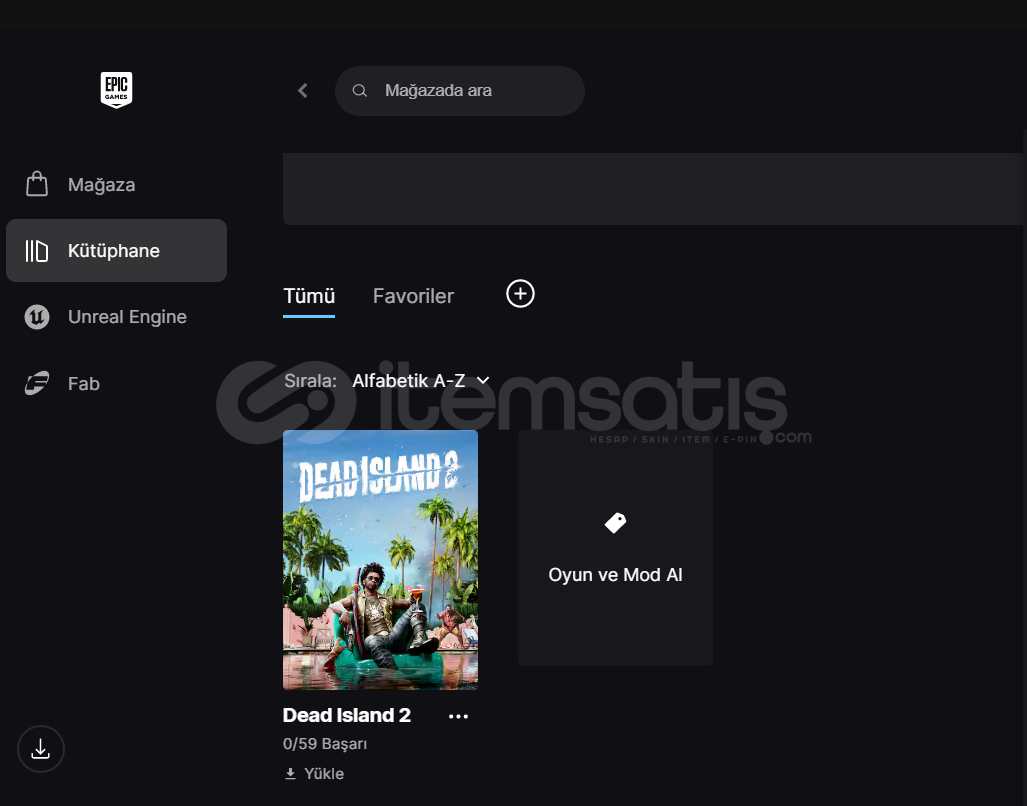This screenshot has width=1027, height=806.
Task: Select Kütüphane in the sidebar
Action: 117,251
